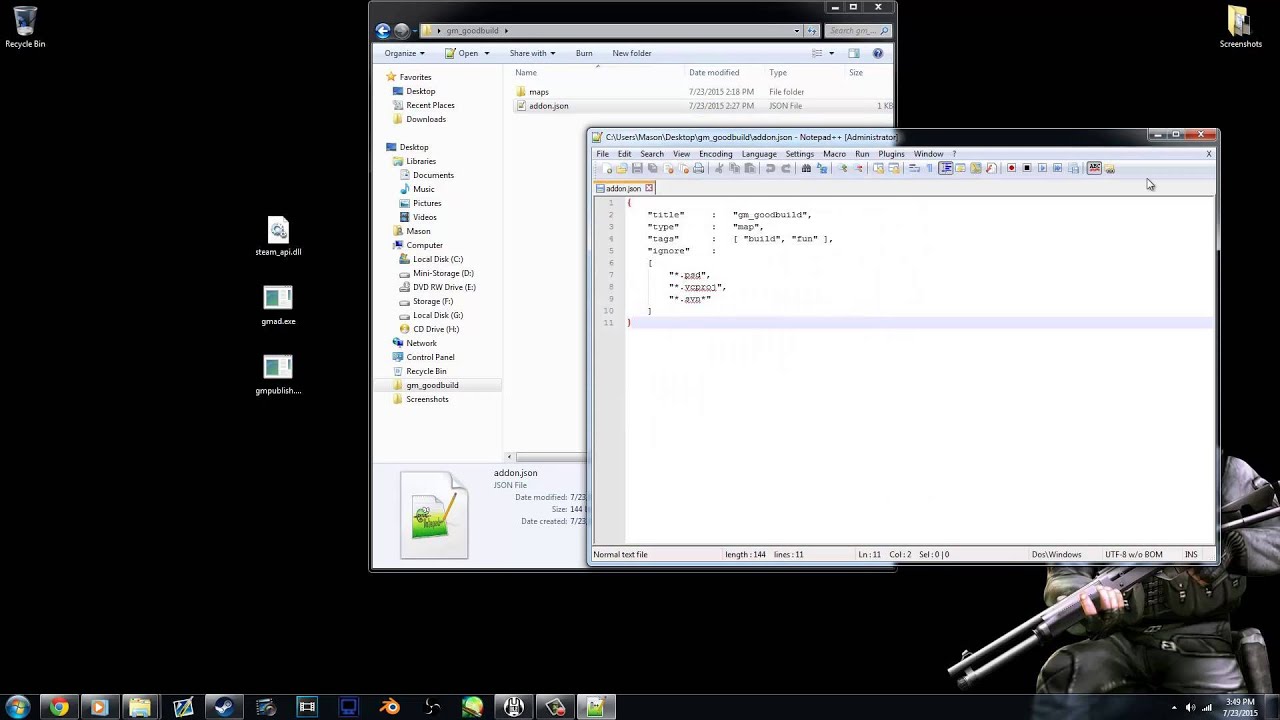1280x720 pixels.
Task: Click the Recycle Bin desktop icon
Action: (25, 27)
